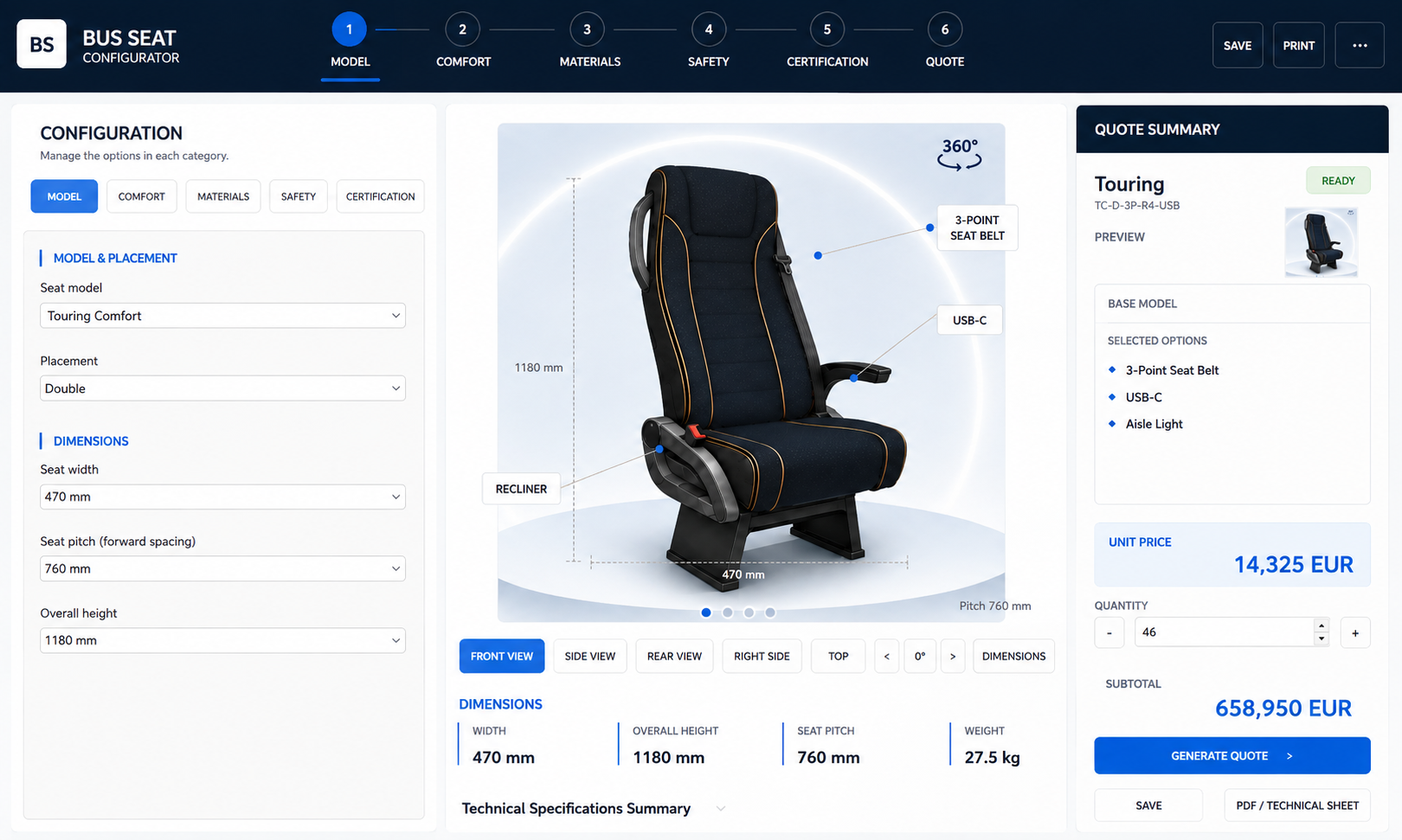
Task: Open the Seat model dropdown
Action: 222,316
